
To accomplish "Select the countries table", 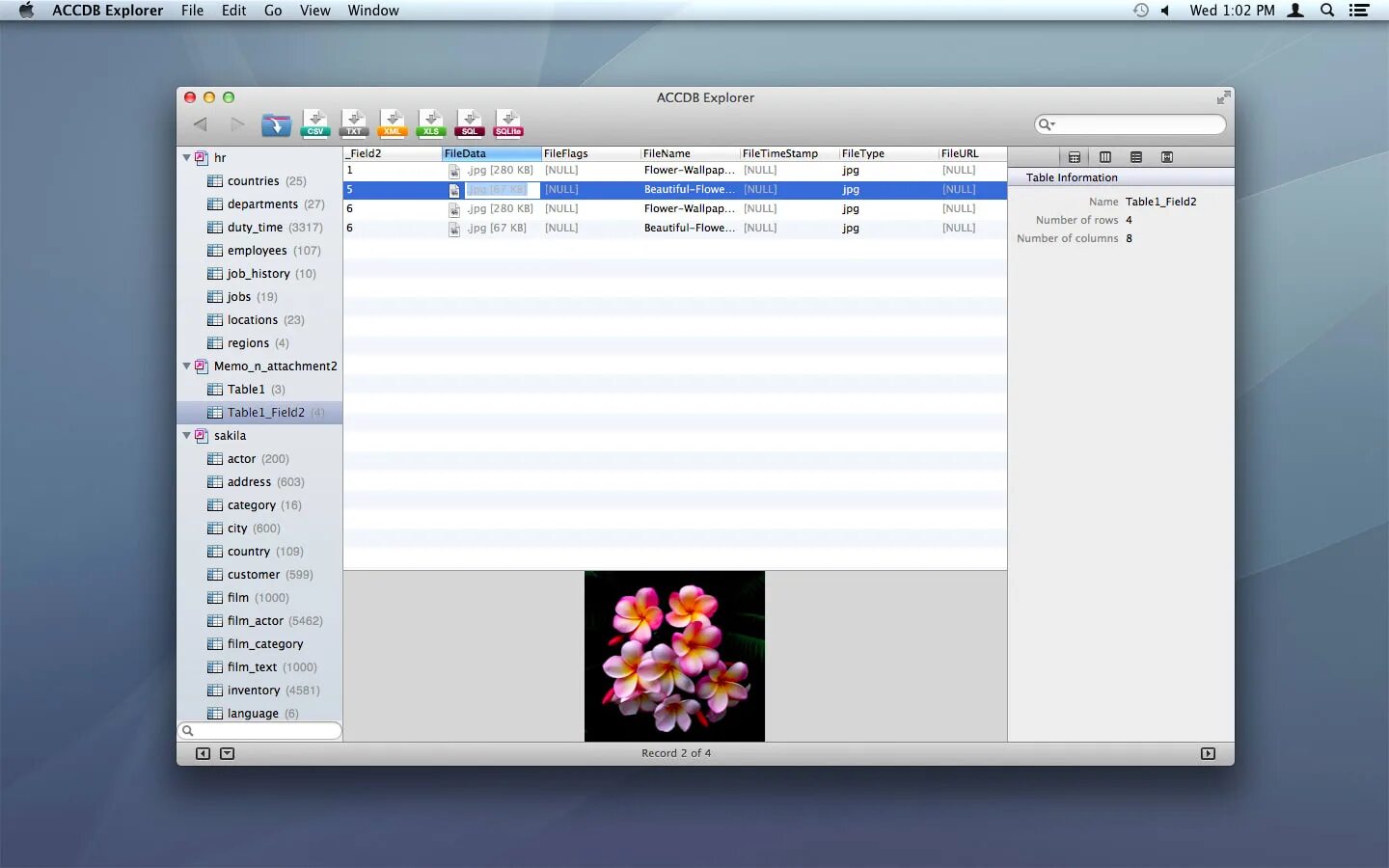I will click(x=259, y=180).
